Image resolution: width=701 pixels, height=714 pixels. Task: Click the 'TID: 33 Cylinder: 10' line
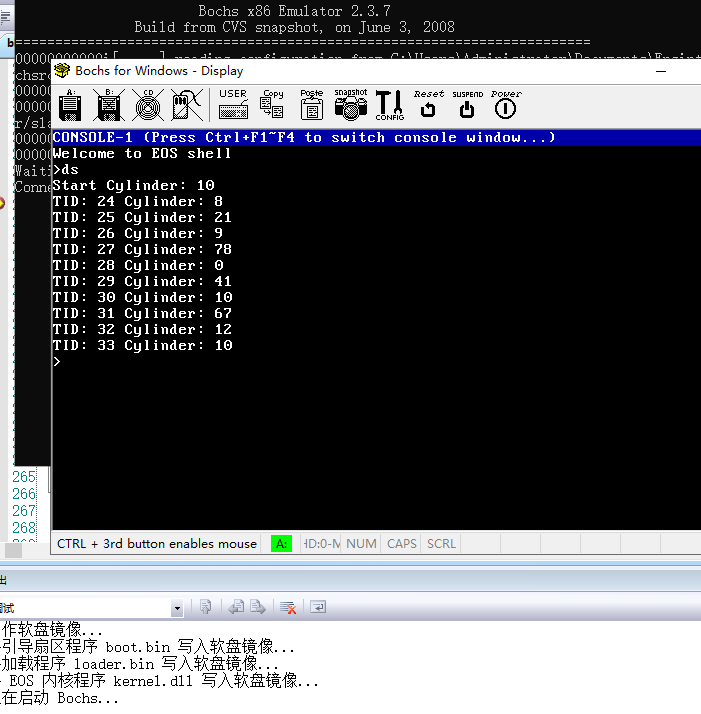pos(143,346)
